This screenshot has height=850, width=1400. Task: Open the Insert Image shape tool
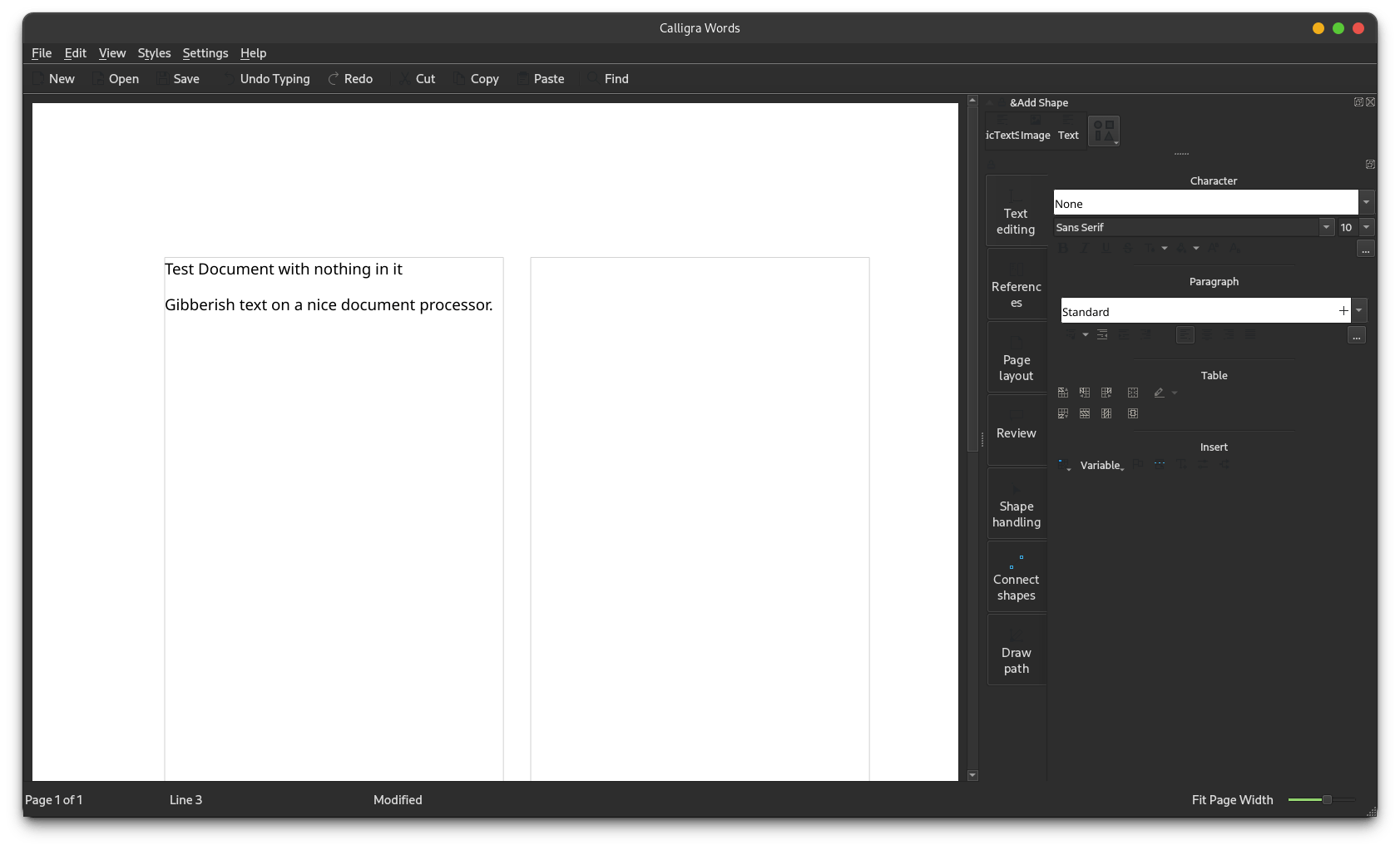pos(1035,131)
